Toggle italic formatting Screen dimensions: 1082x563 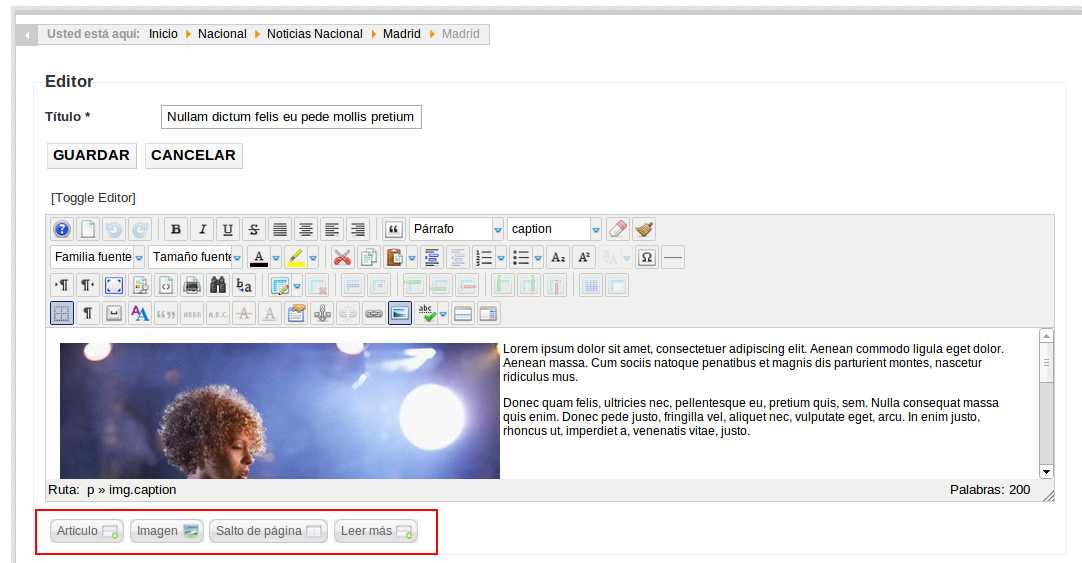202,229
